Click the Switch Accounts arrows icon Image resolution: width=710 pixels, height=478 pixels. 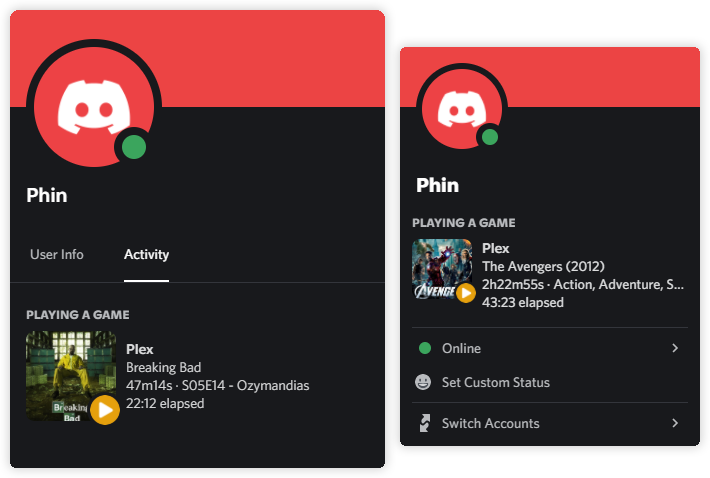[x=424, y=423]
